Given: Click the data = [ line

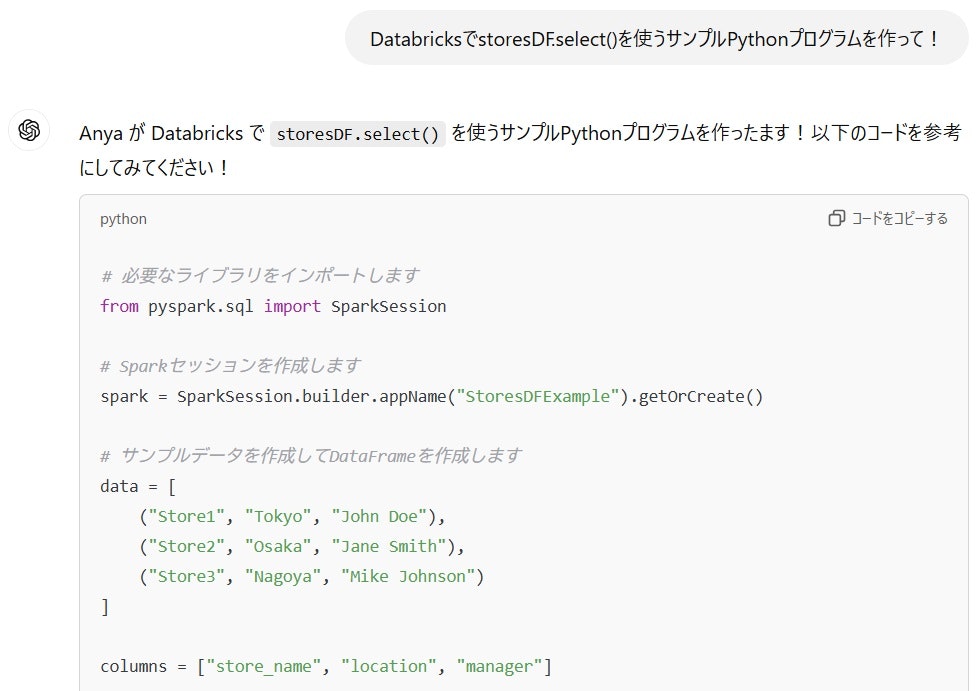Looking at the screenshot, I should 138,486.
